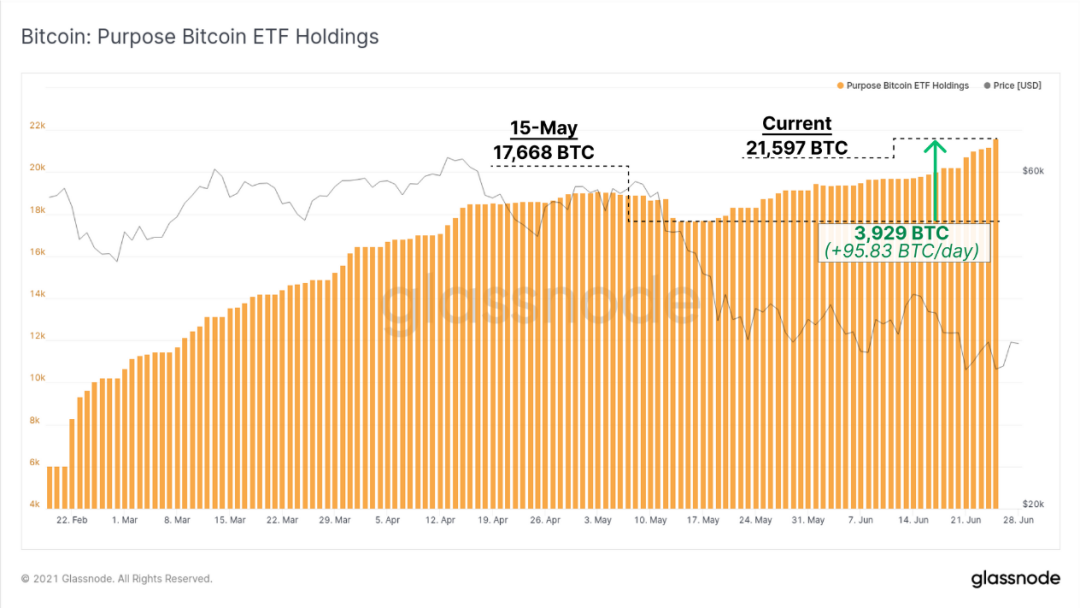Click the 21,597 BTC label

797,148
